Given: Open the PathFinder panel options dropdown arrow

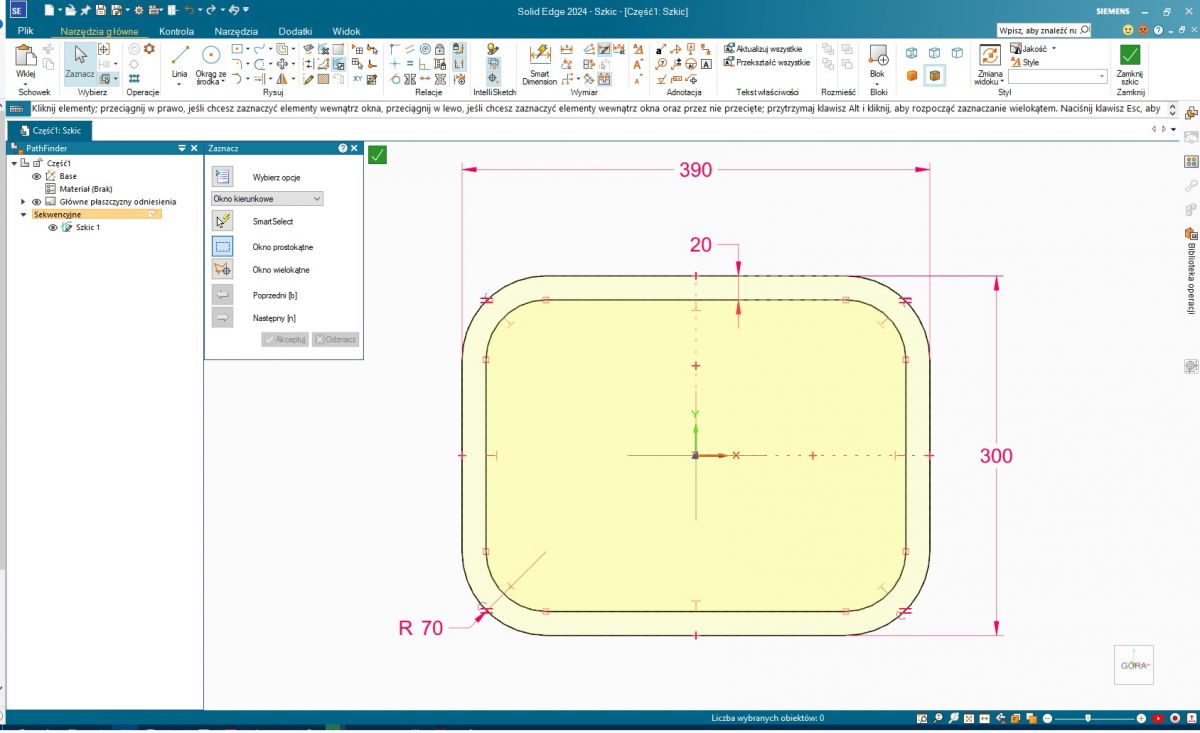Looking at the screenshot, I should click(181, 148).
